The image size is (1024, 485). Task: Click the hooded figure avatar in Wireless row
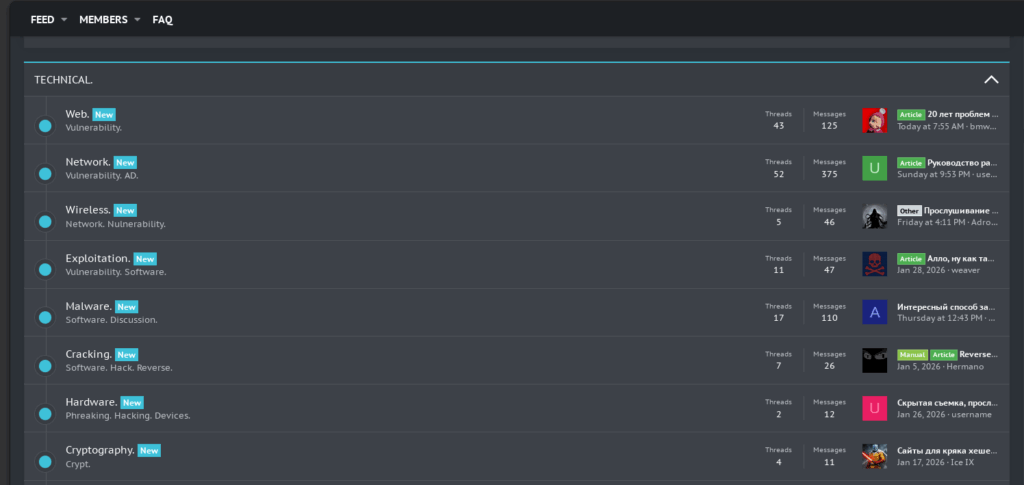[x=875, y=216]
